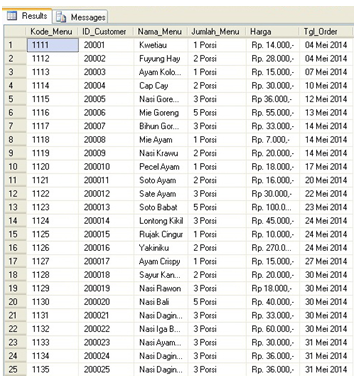This screenshot has width=360, height=381.
Task: Click cell with Kode_Menu 1135
Action: tap(53, 370)
